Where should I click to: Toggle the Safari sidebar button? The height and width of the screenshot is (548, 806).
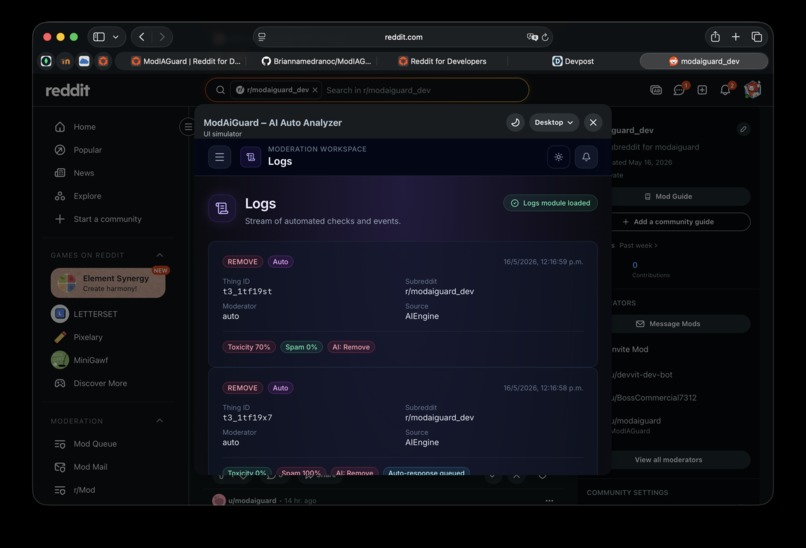pos(99,37)
